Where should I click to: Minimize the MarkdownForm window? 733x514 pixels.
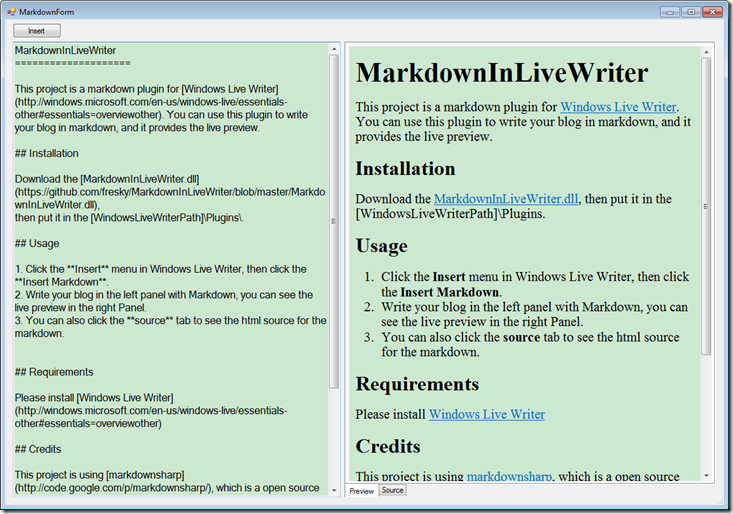[669, 12]
